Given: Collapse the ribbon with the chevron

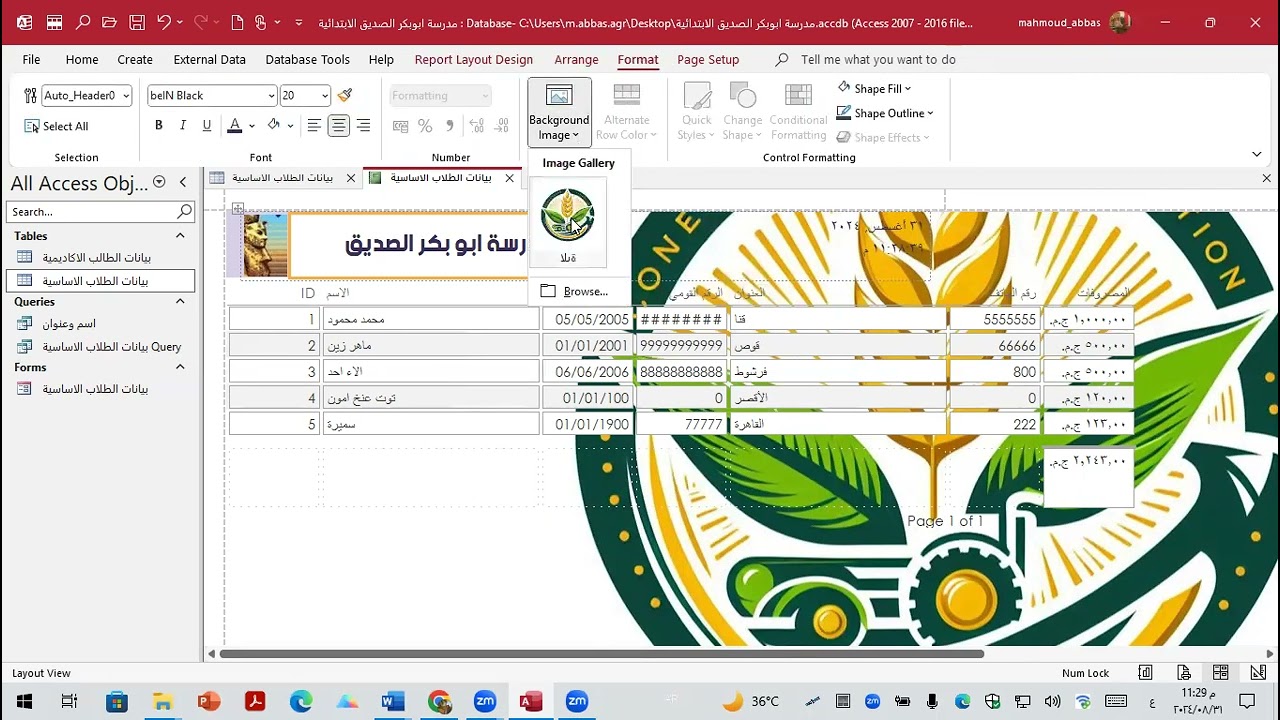Looking at the screenshot, I should pos(1257,154).
